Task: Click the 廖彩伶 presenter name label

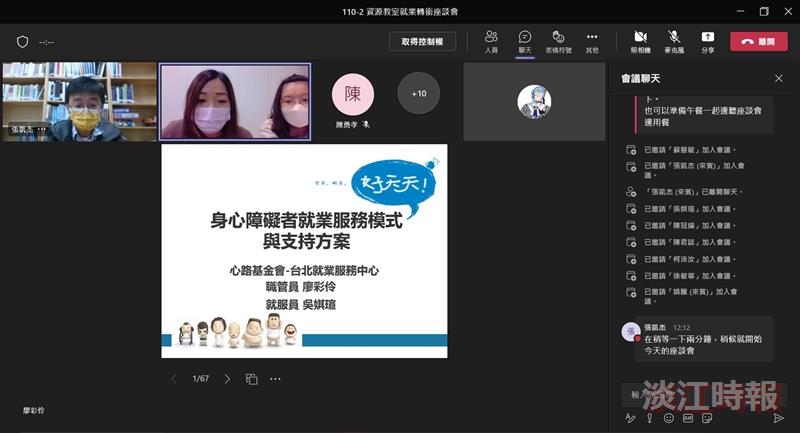Action: [x=34, y=411]
